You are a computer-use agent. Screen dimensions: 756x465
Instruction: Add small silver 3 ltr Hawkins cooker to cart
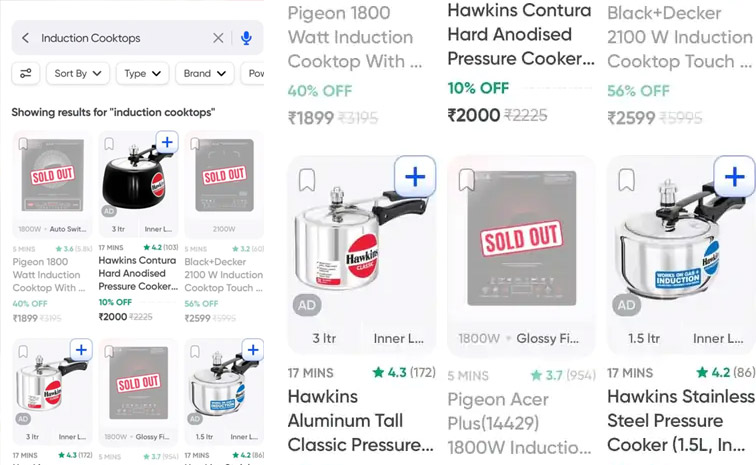[81, 350]
